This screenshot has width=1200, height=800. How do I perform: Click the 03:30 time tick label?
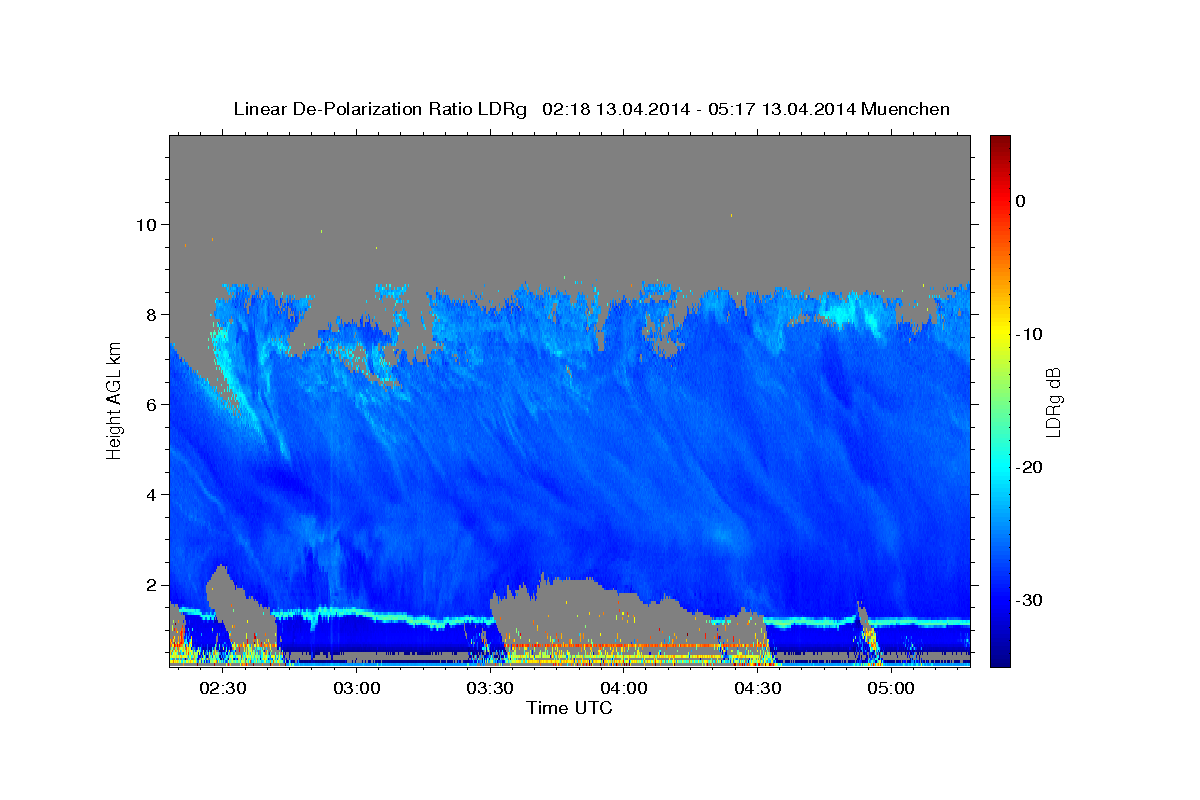(x=490, y=689)
